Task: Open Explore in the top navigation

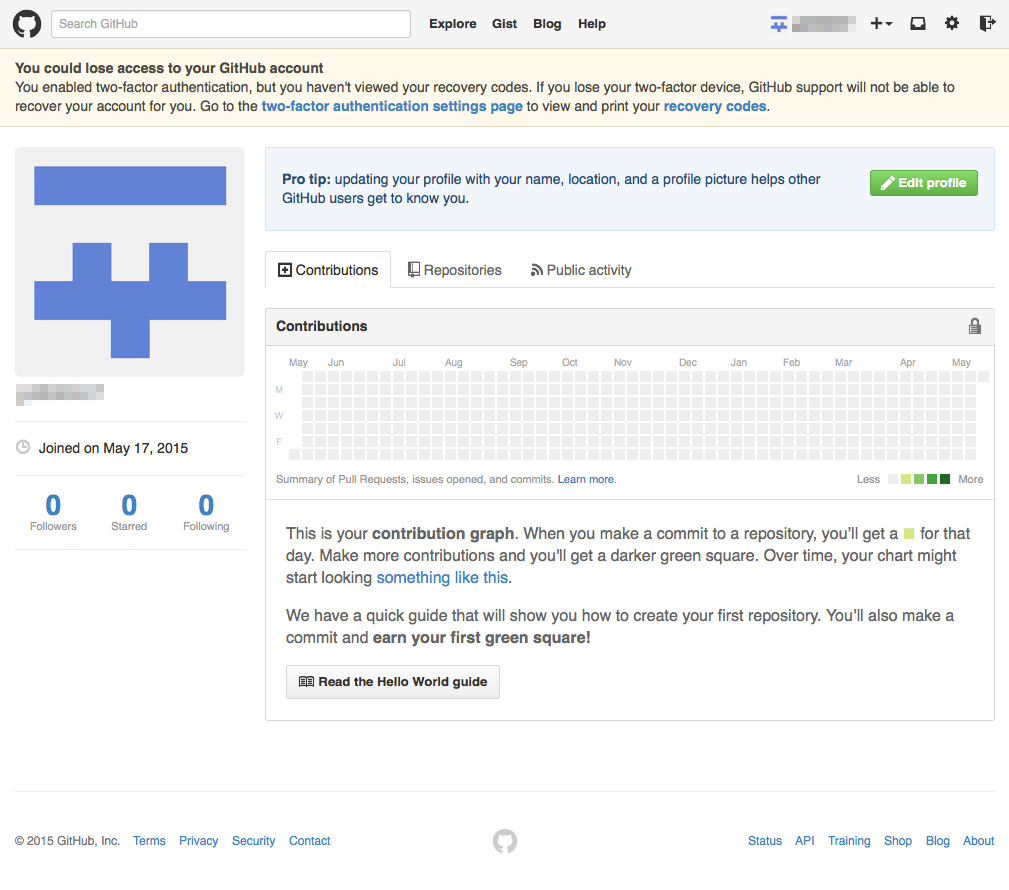Action: click(453, 24)
